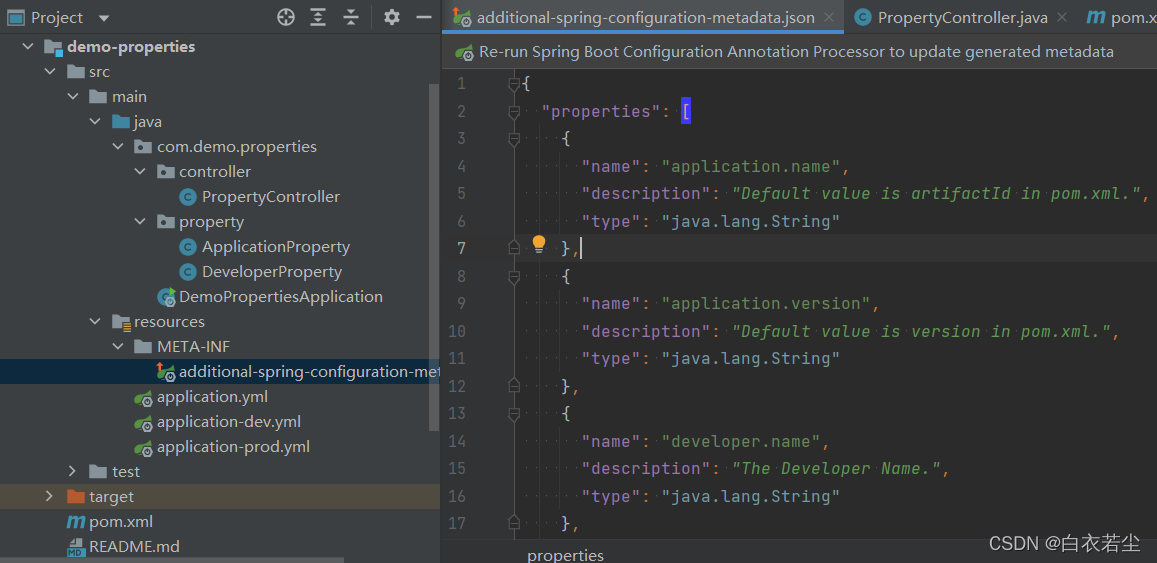1157x563 pixels.
Task: Click the "application.name" value on line 4
Action: pyautogui.click(x=750, y=167)
